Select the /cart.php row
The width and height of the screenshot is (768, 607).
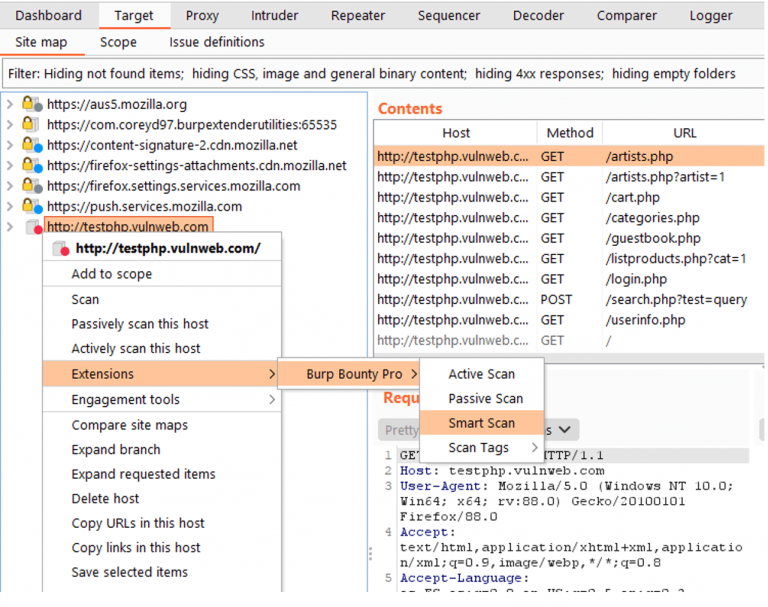pyautogui.click(x=569, y=197)
